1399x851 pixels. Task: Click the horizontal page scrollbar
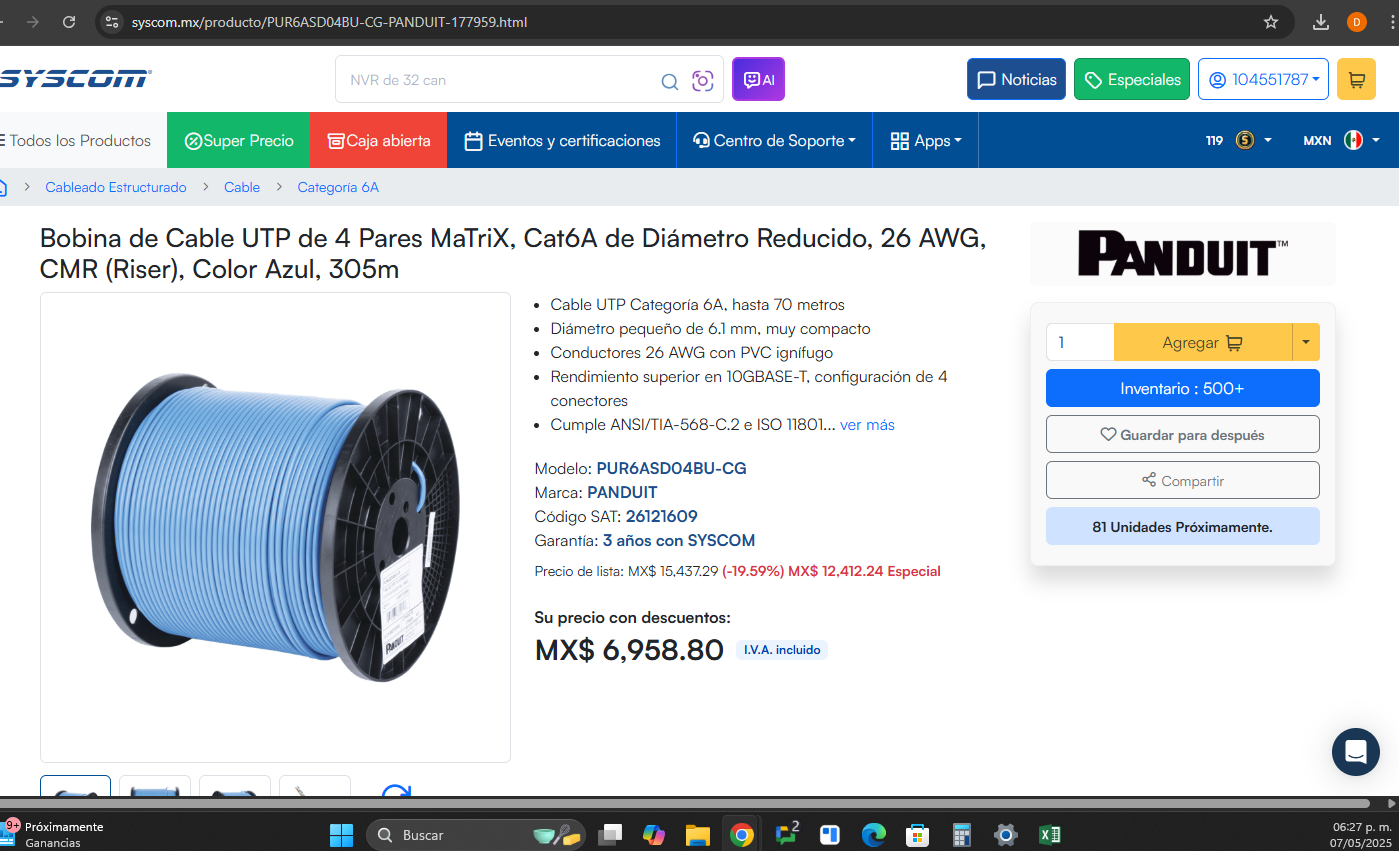point(685,803)
